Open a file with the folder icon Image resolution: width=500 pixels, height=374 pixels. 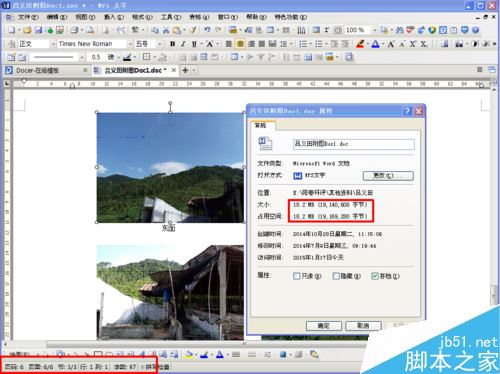(27, 30)
